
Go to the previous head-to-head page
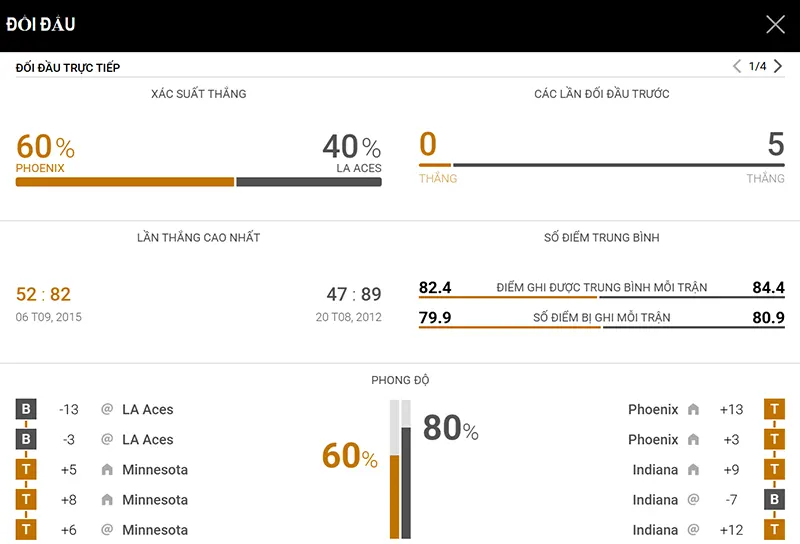[x=737, y=67]
